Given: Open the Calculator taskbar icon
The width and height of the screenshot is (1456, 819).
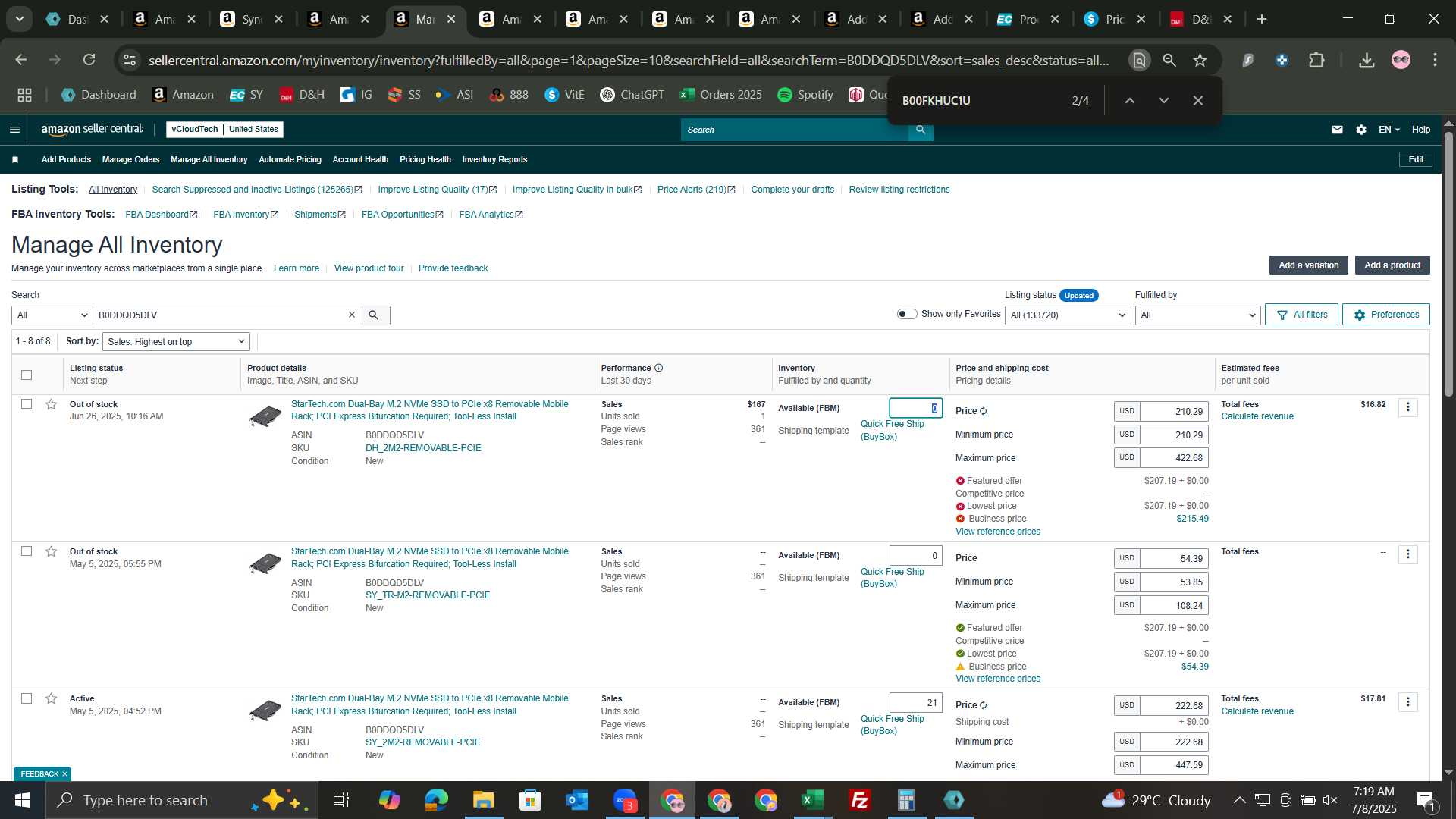Looking at the screenshot, I should pyautogui.click(x=907, y=800).
